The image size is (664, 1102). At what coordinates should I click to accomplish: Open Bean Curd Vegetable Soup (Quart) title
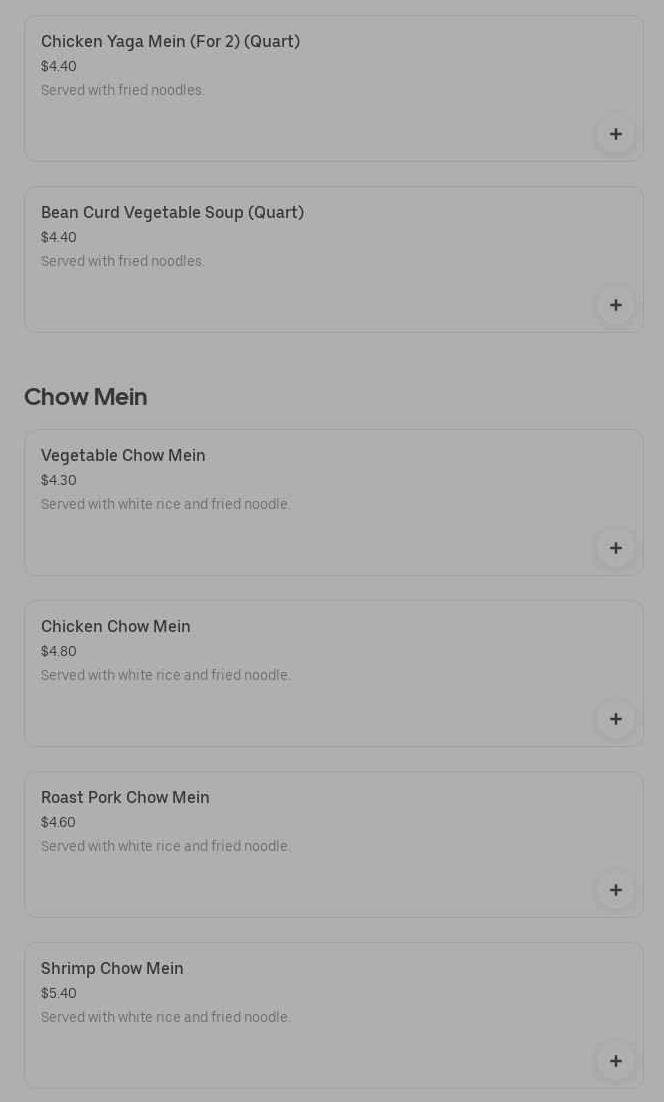(x=172, y=213)
